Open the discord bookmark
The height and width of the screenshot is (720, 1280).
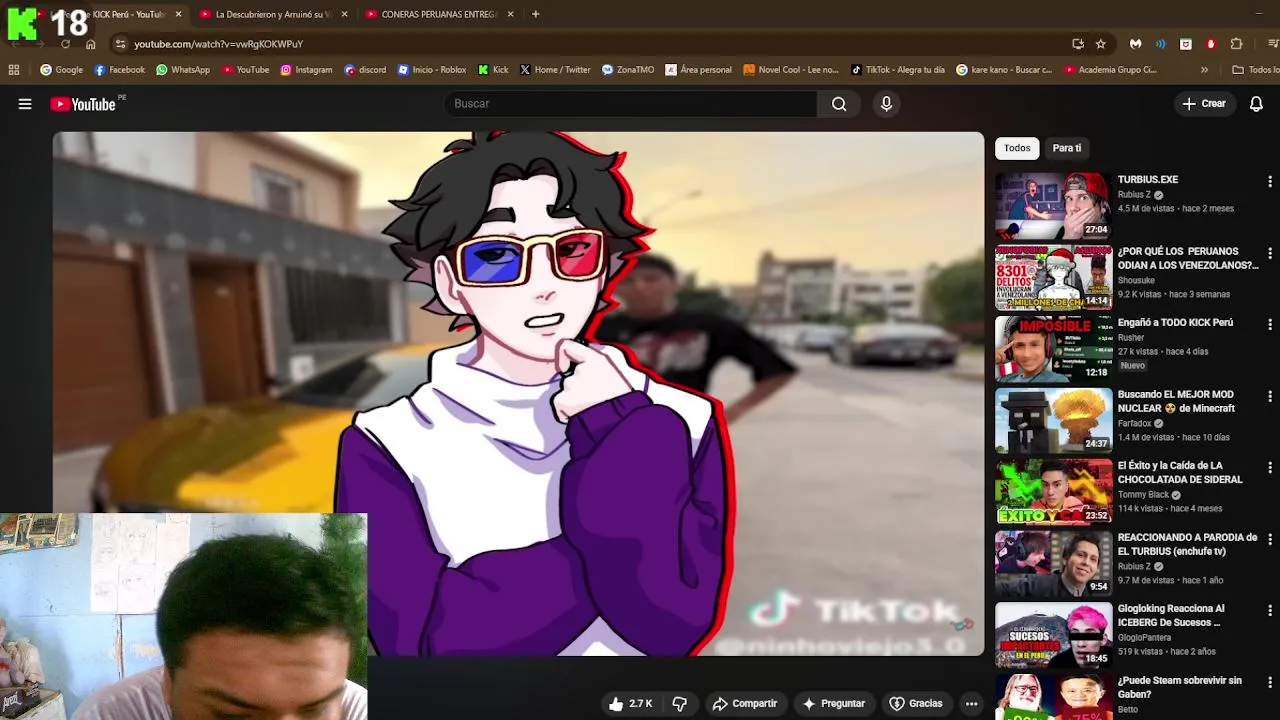click(x=365, y=70)
